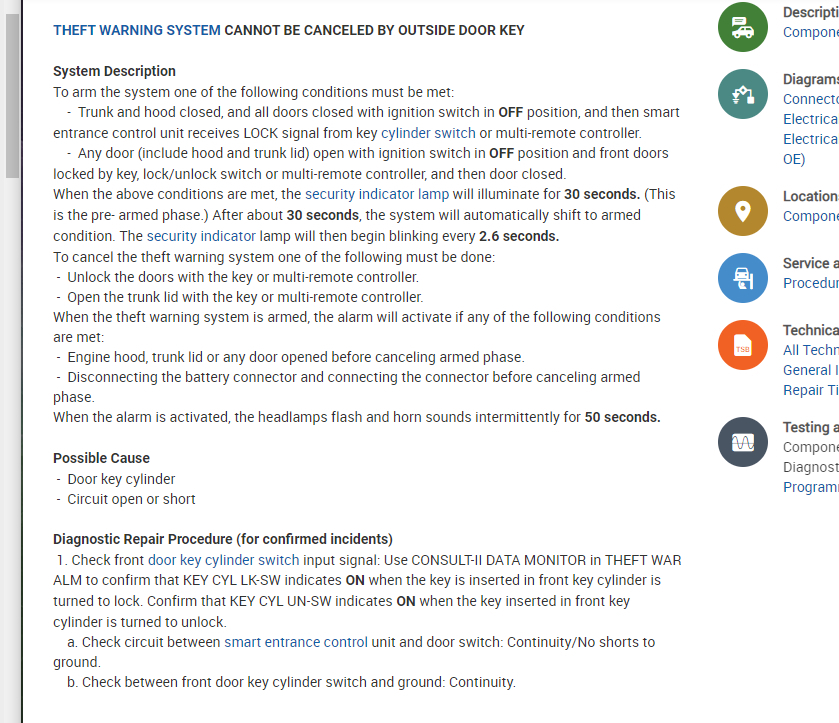Open the 'Compone...' link under Locations
Viewport: 839px width, 723px height.
pos(810,216)
